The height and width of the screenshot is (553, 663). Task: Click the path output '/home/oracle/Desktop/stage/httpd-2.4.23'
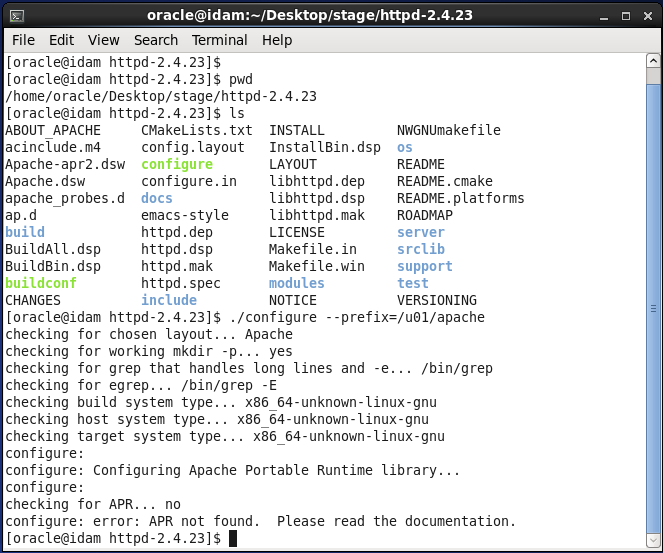(161, 96)
